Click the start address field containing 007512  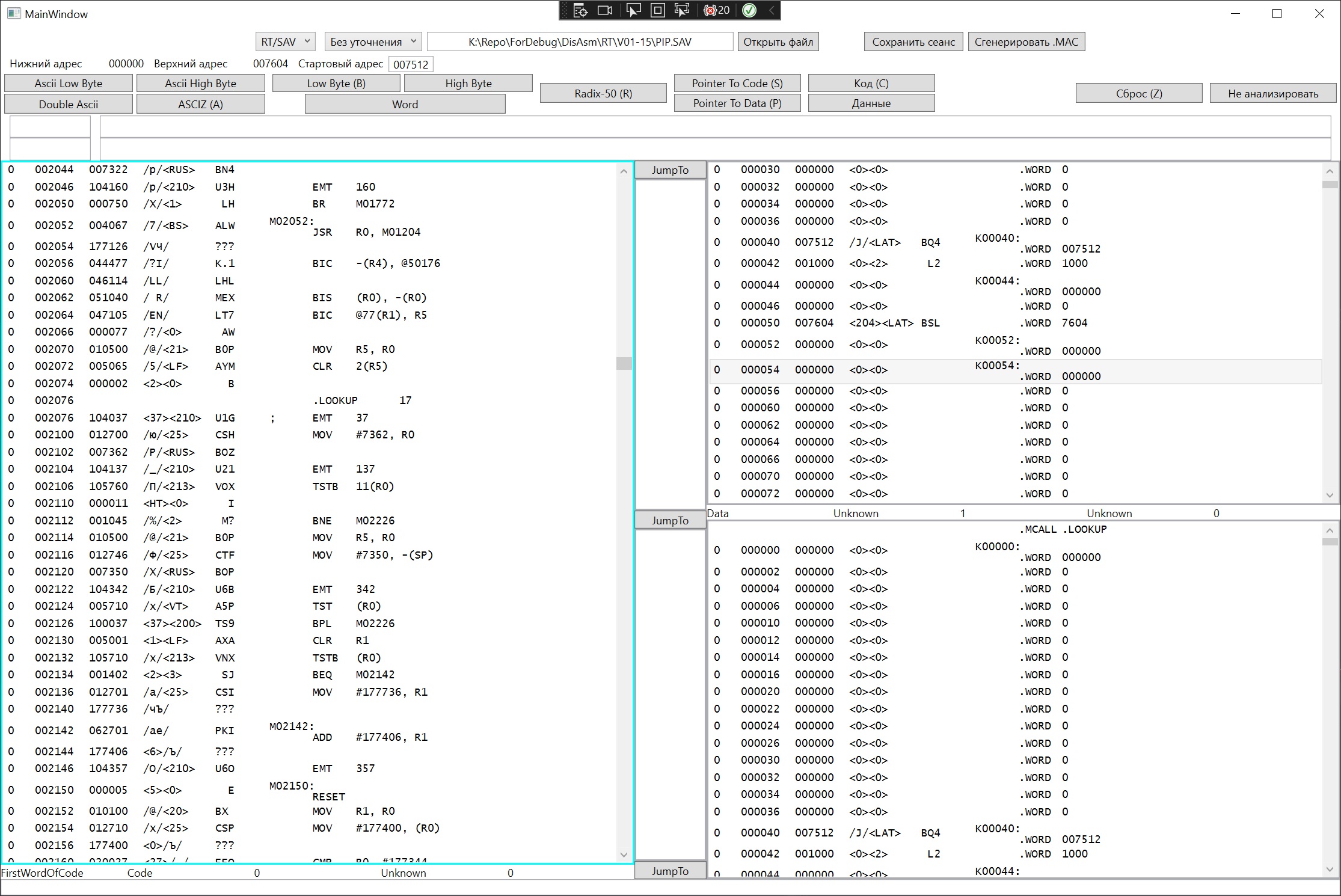pyautogui.click(x=411, y=64)
